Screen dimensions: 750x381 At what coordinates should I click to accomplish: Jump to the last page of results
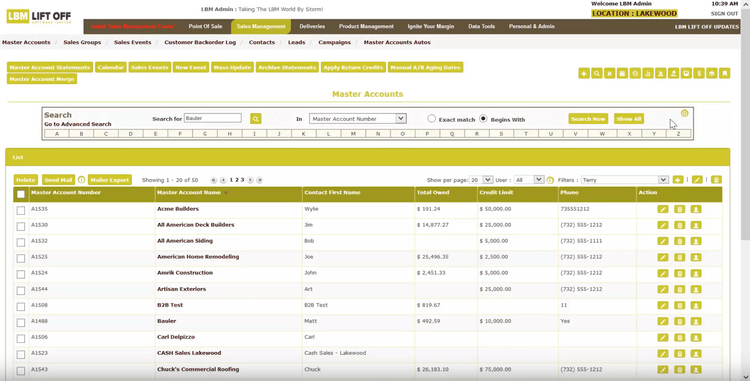pyautogui.click(x=259, y=180)
